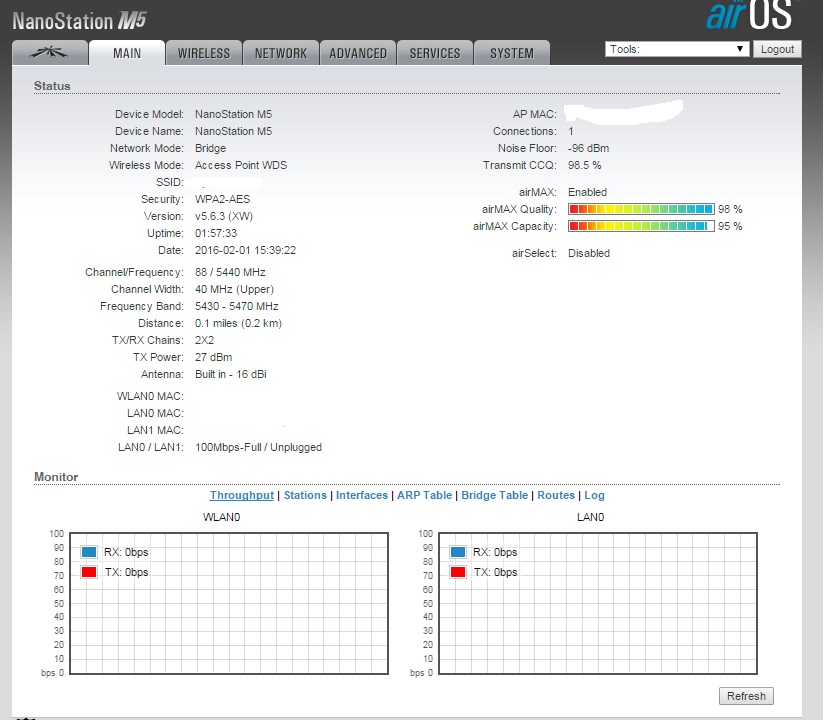Click Antenna value Built in - 16 dBi
Image resolution: width=826 pixels, height=720 pixels.
(x=231, y=374)
